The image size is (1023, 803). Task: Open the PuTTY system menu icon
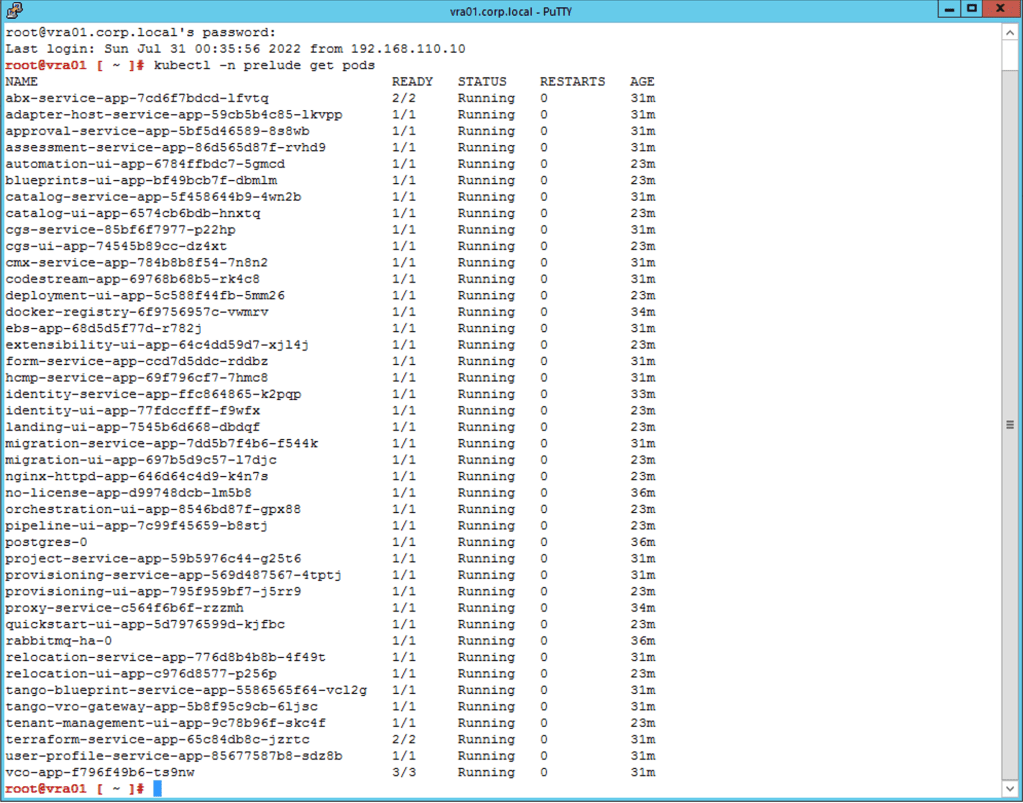pos(13,11)
